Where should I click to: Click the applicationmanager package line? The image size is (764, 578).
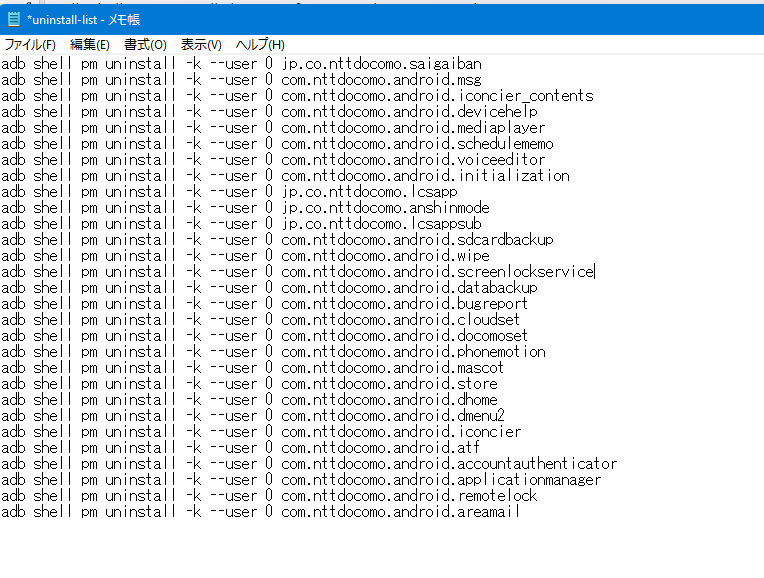coord(301,480)
